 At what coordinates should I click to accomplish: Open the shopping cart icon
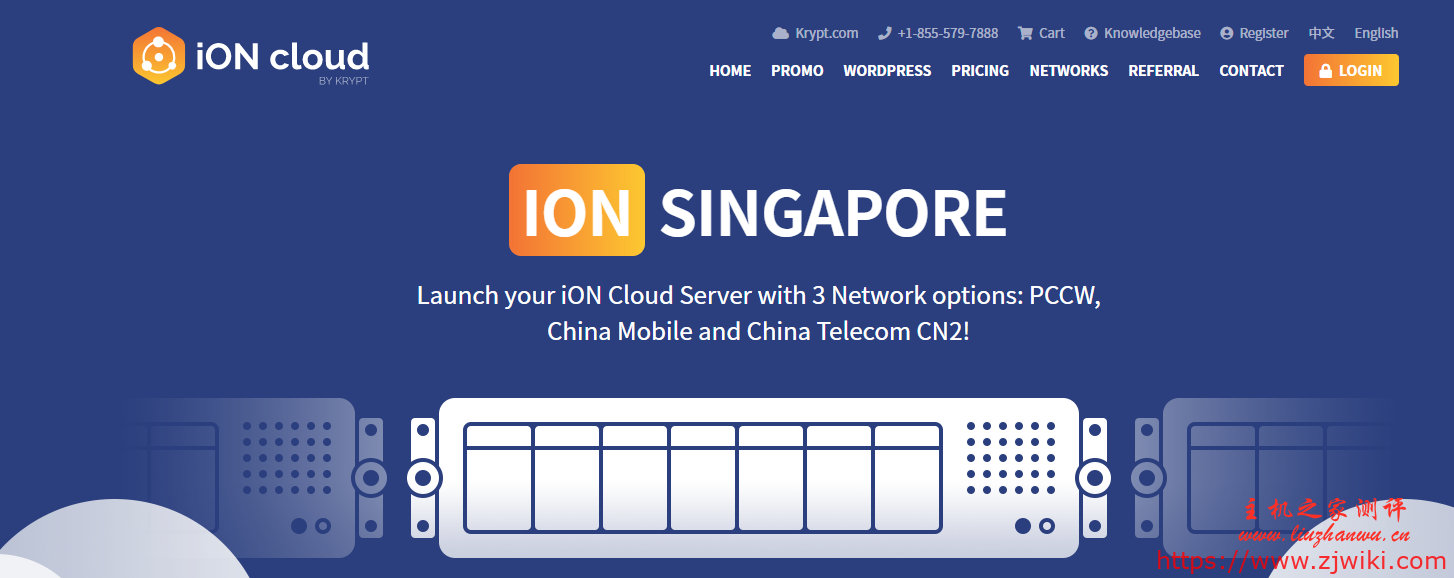[x=1025, y=33]
